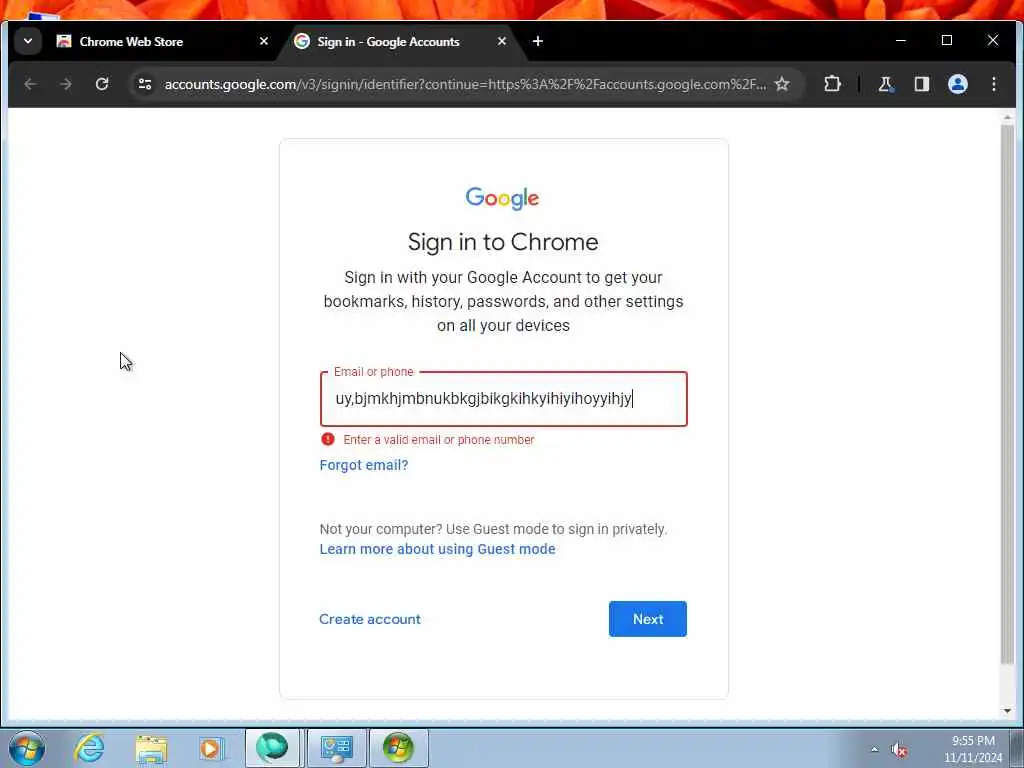
Task: Open the Chrome profile avatar
Action: pyautogui.click(x=957, y=84)
